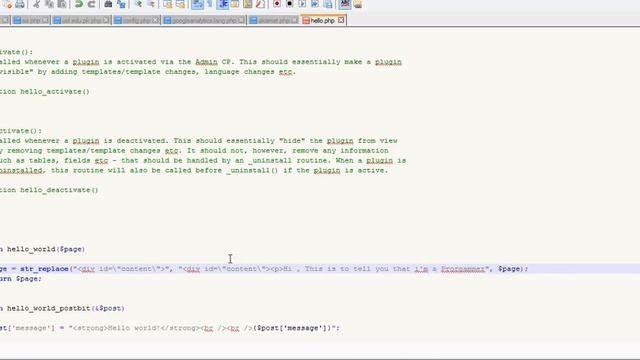This screenshot has height=360, width=640.
Task: Click the Cut scissors icon
Action: pyautogui.click(x=37, y=4)
